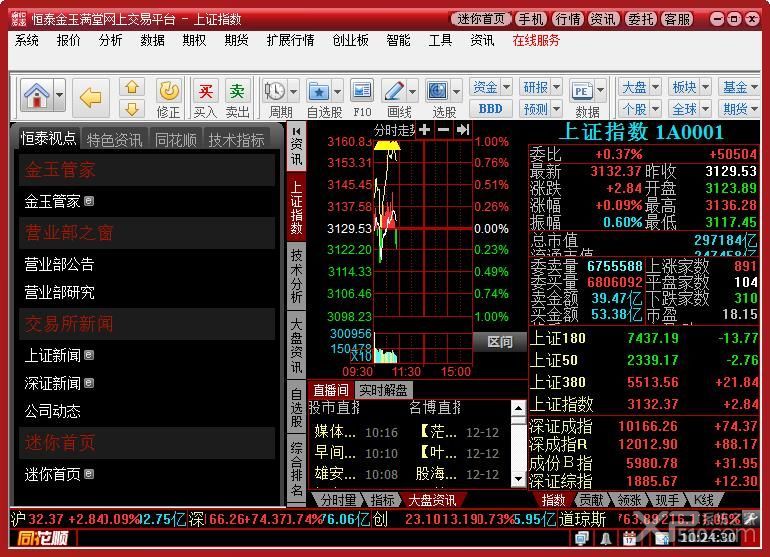Expand the 周期 dropdown arrow
770x557 pixels.
293,91
